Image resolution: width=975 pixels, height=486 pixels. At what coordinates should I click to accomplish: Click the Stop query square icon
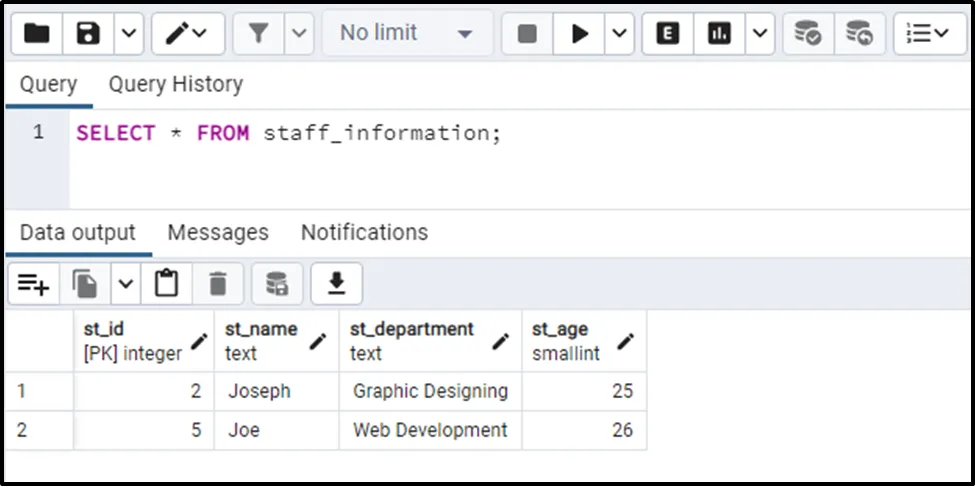coord(527,34)
